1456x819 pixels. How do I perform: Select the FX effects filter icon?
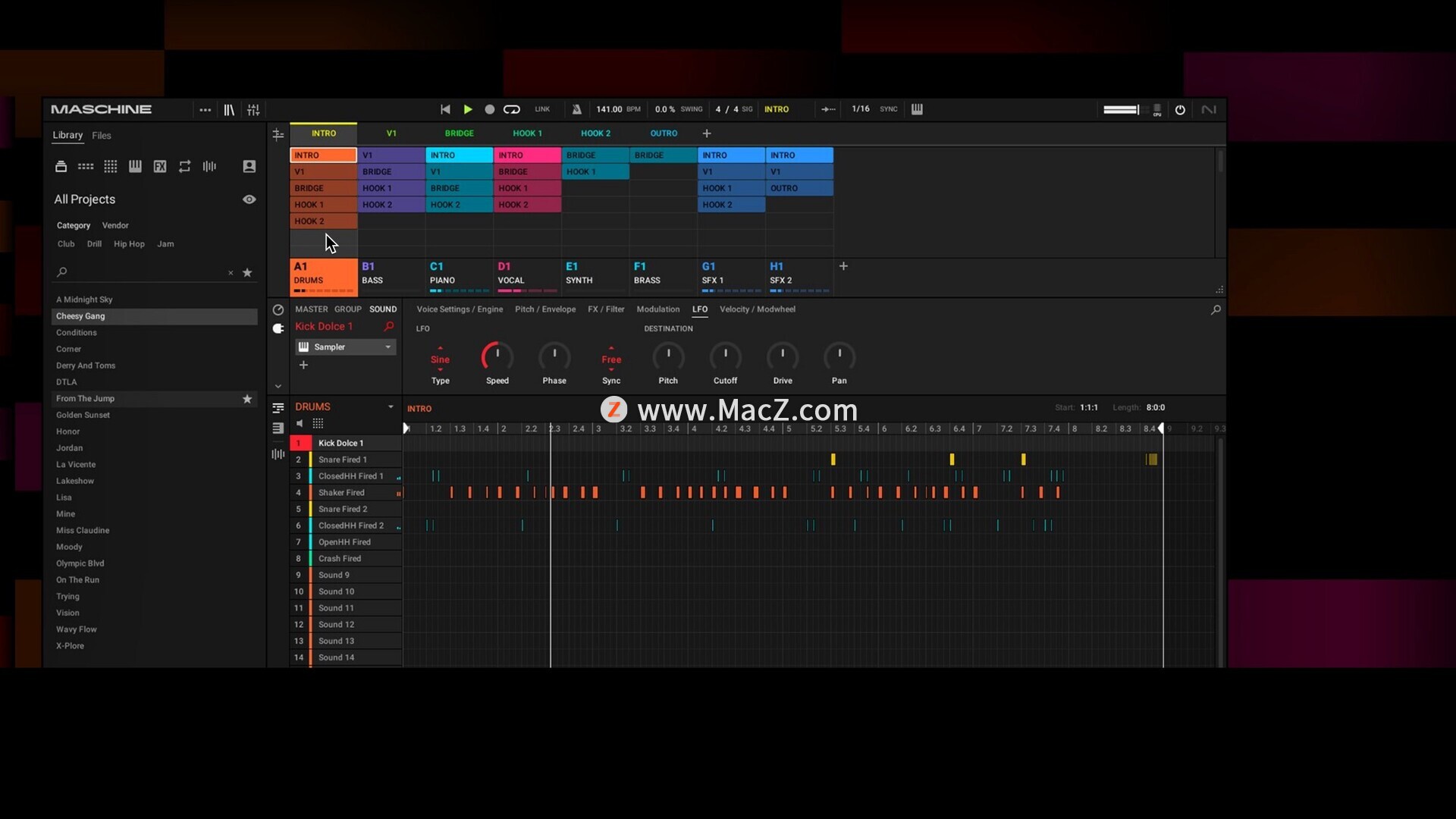[160, 166]
